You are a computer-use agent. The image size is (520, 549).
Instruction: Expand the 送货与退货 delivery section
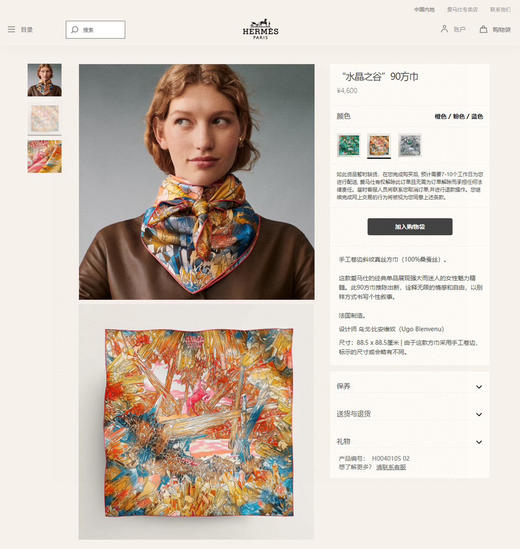[409, 414]
